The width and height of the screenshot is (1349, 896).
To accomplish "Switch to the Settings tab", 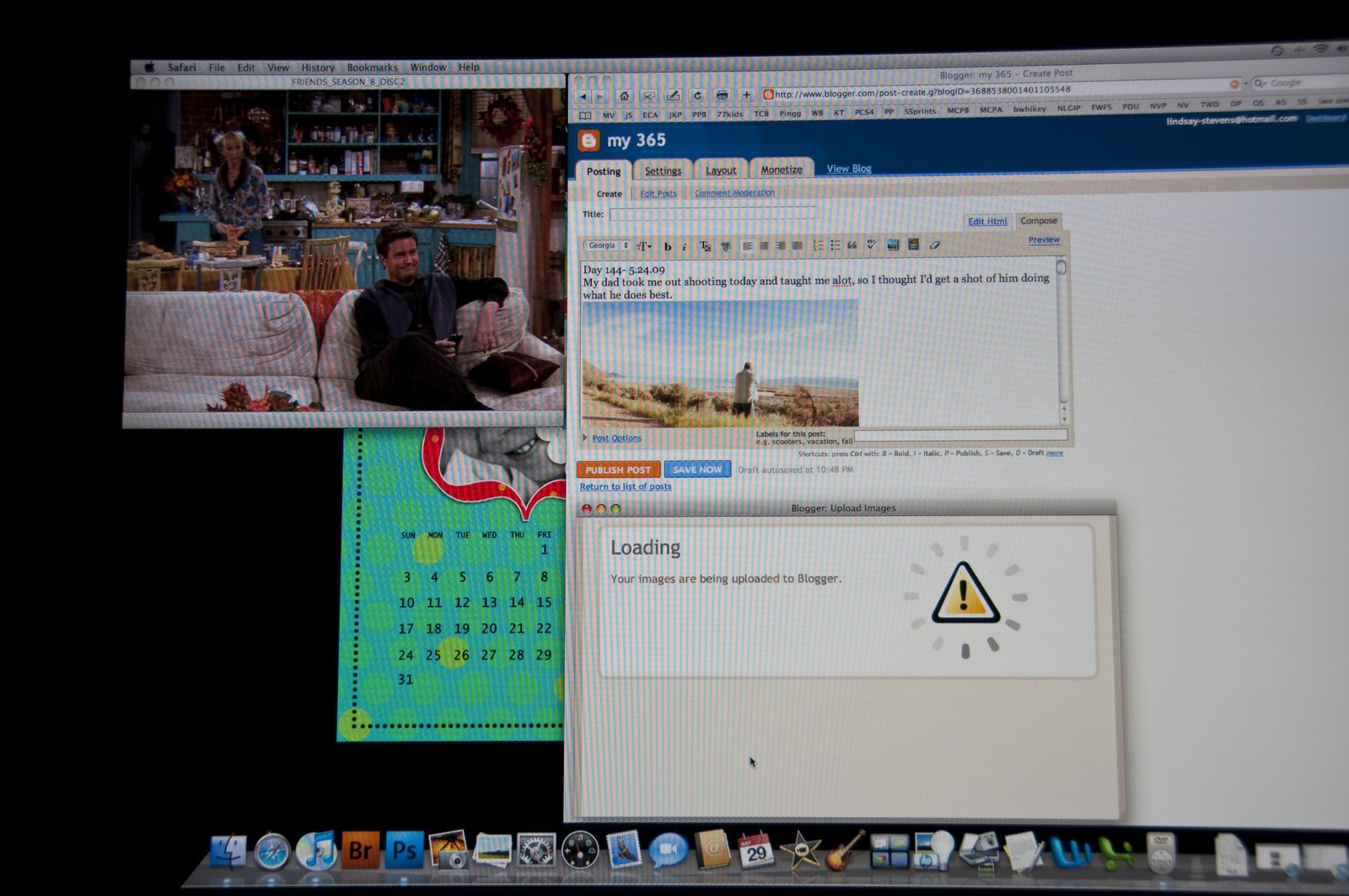I will click(663, 170).
